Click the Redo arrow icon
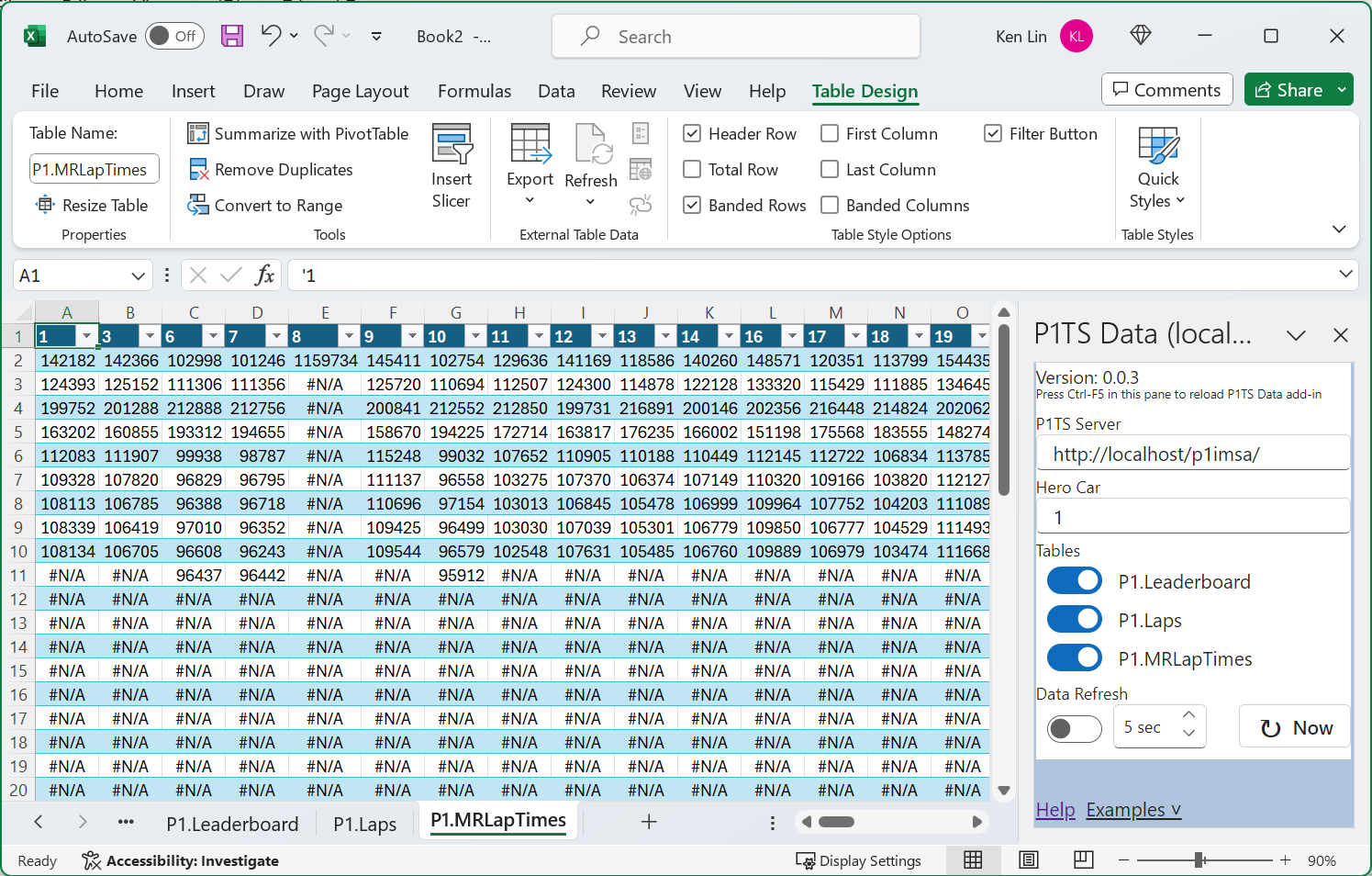Screen dimensions: 1372x876 [323, 35]
